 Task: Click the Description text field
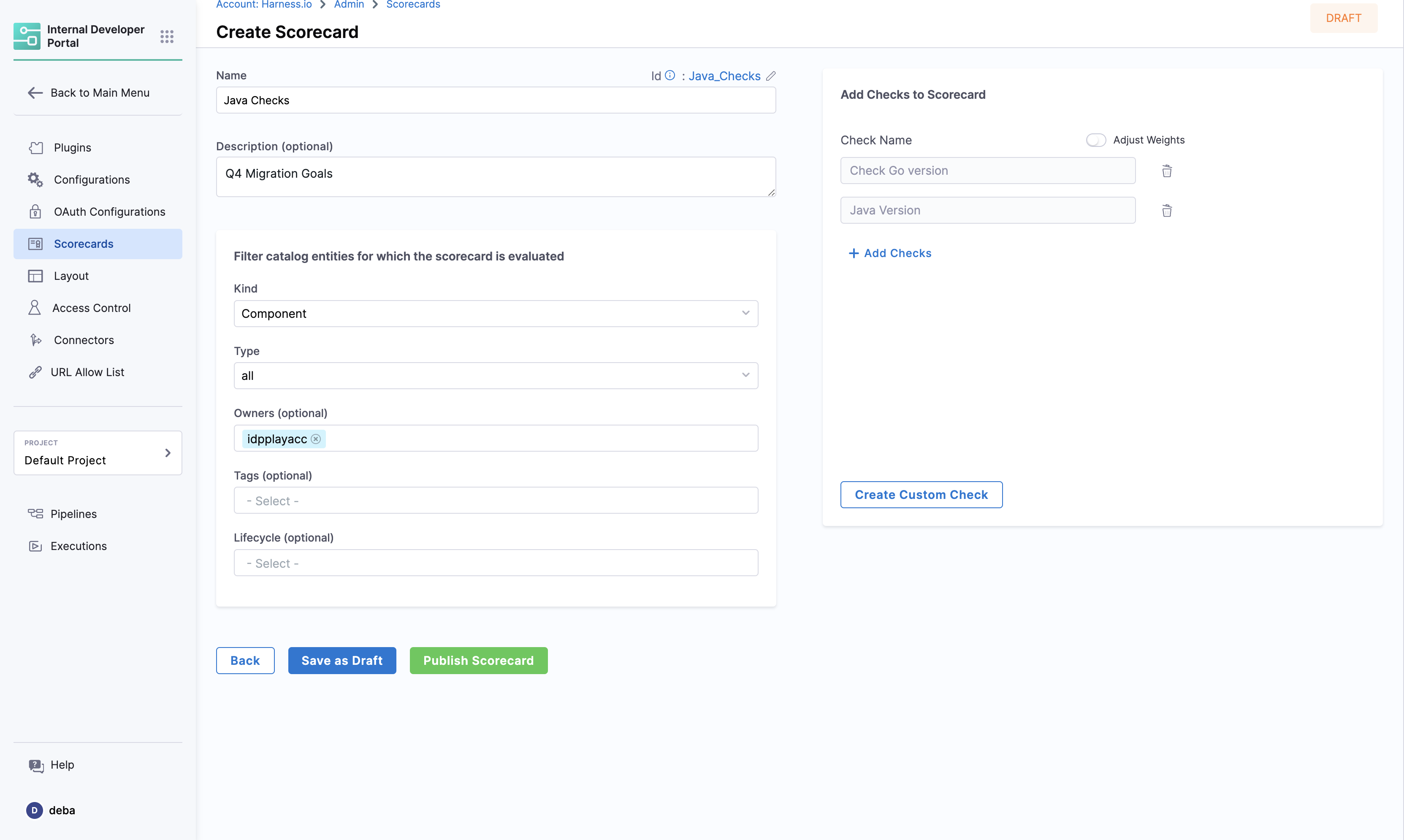pyautogui.click(x=496, y=176)
